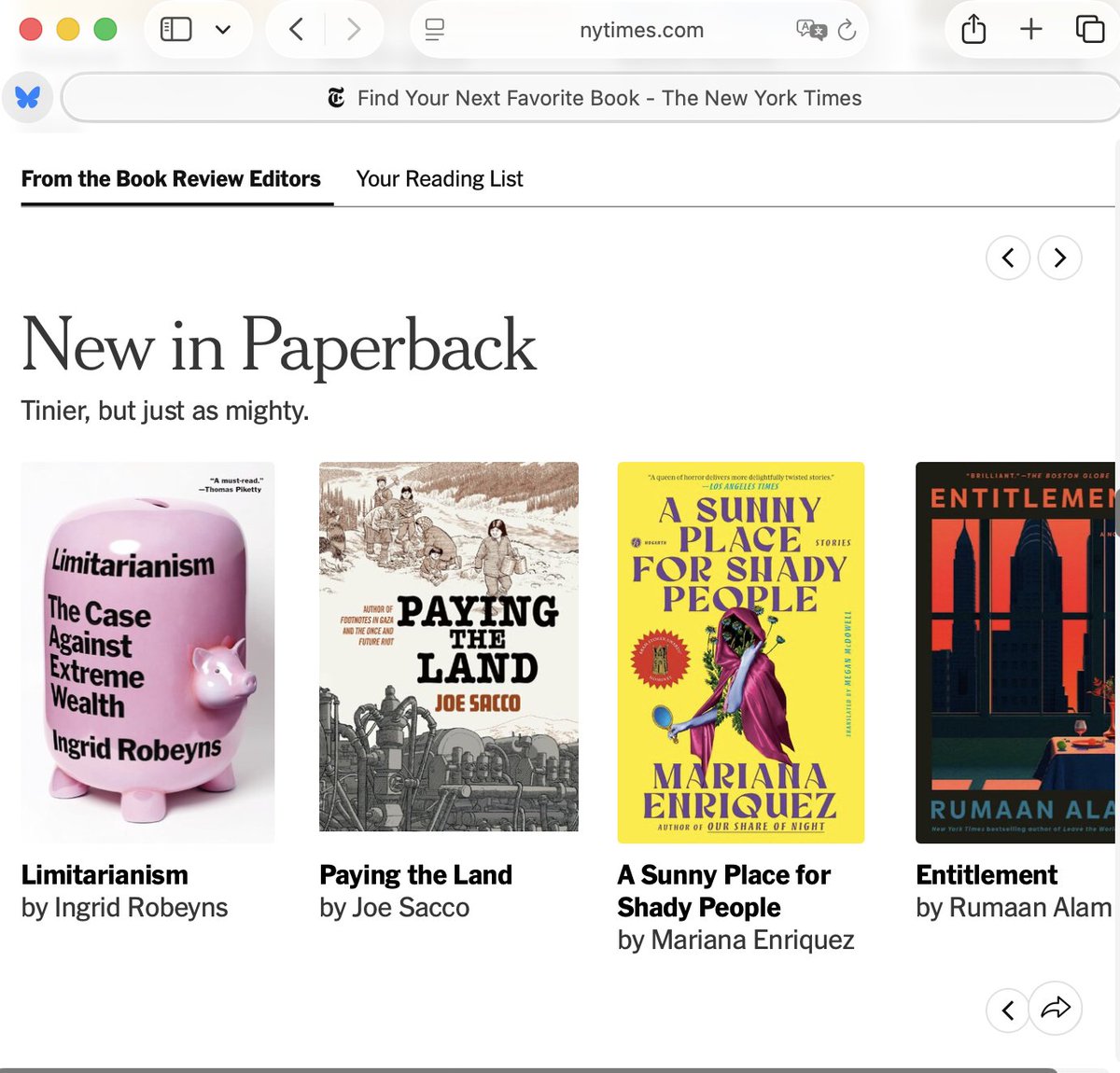Translate the page with the translate icon

[811, 30]
